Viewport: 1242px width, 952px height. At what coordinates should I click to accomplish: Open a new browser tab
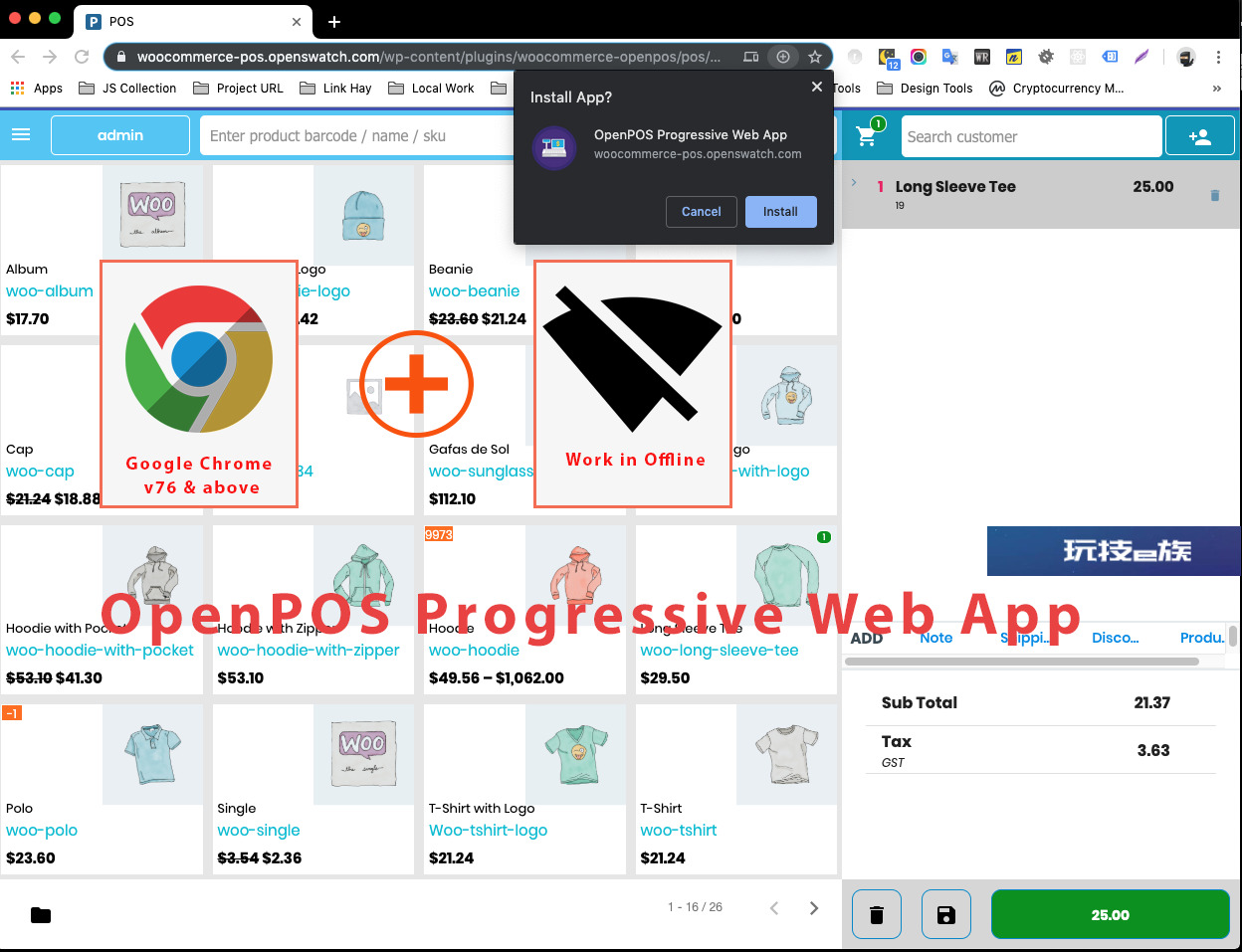pos(334,21)
